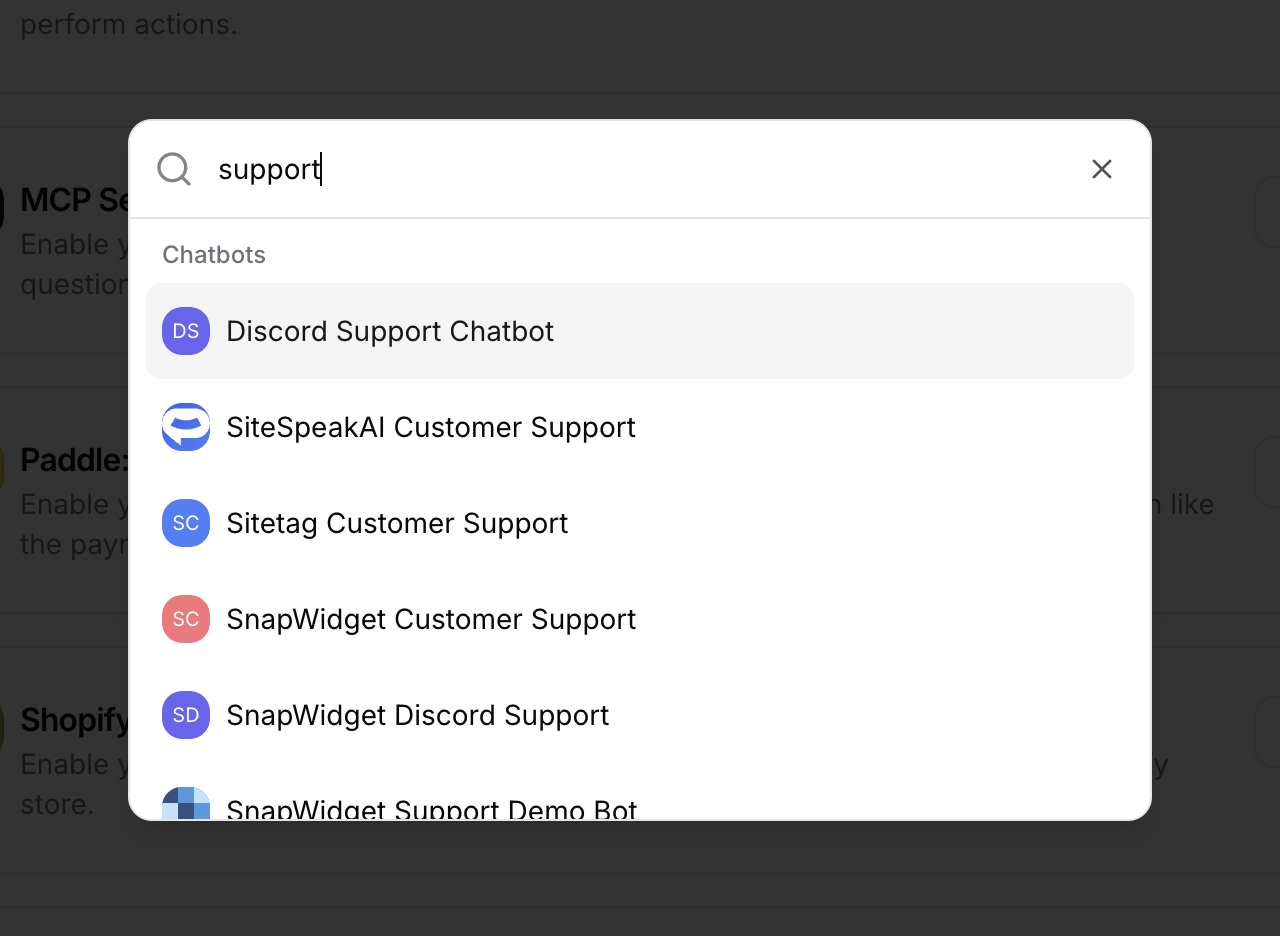Click the purple SD avatar icon
This screenshot has height=936, width=1280.
click(186, 715)
